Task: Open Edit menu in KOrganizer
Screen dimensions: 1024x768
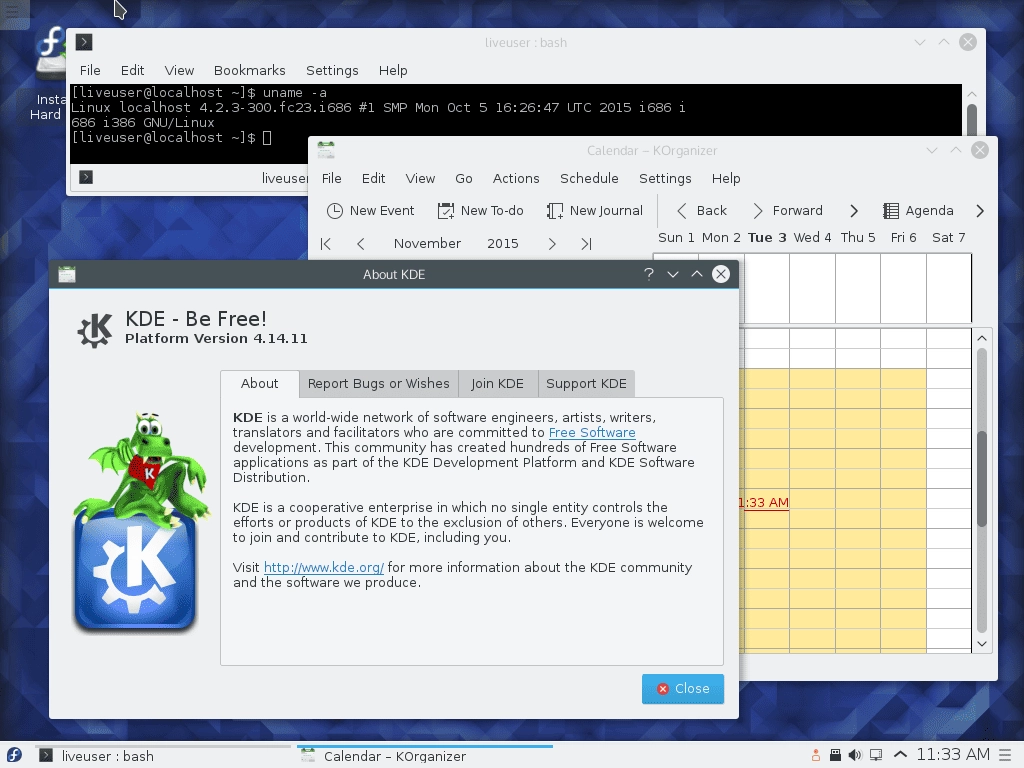Action: (374, 178)
